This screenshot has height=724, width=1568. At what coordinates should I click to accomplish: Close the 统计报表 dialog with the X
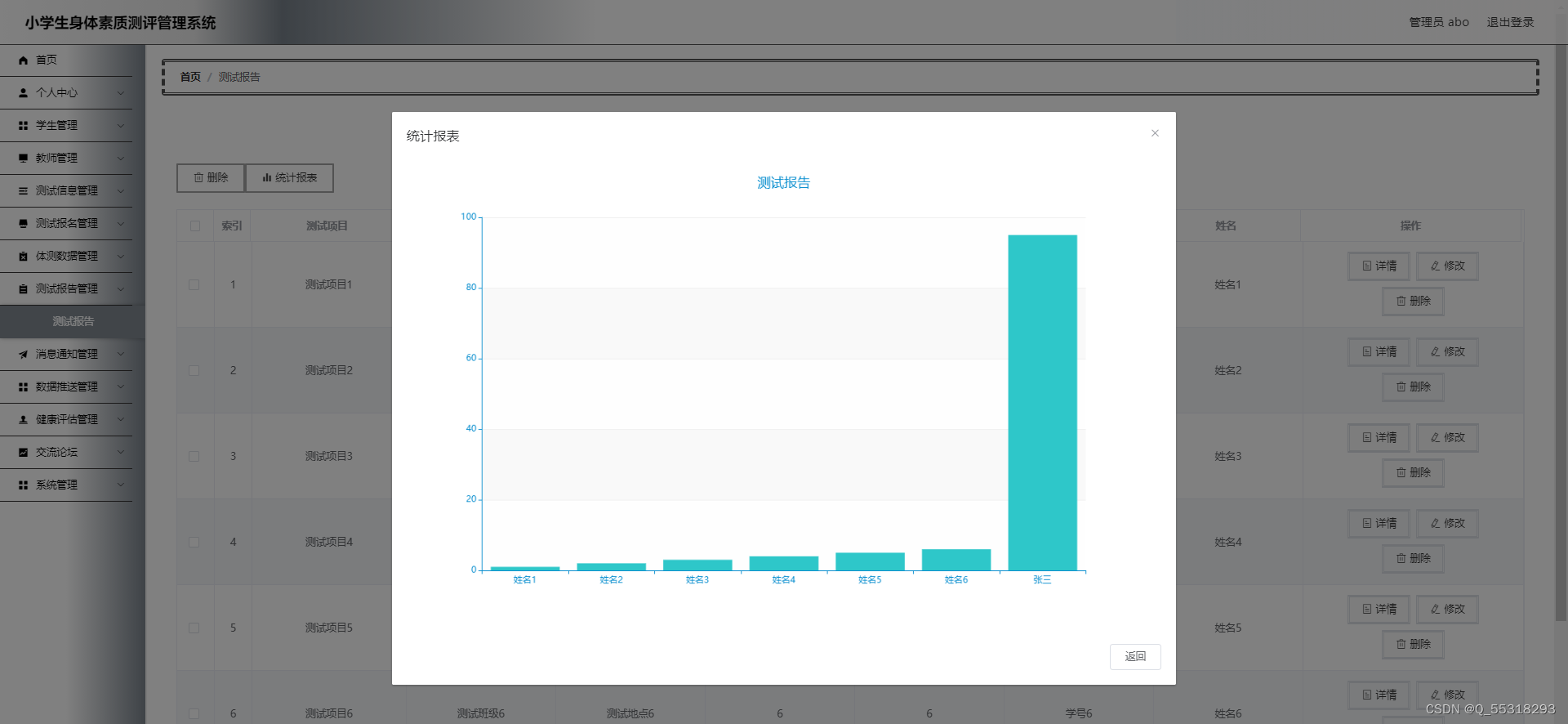click(x=1155, y=133)
